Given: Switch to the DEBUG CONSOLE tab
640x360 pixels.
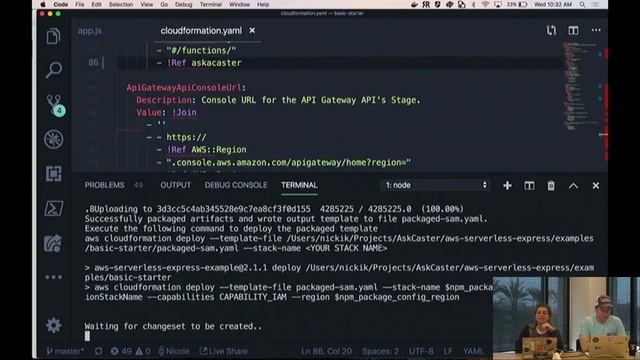Looking at the screenshot, I should click(236, 185).
